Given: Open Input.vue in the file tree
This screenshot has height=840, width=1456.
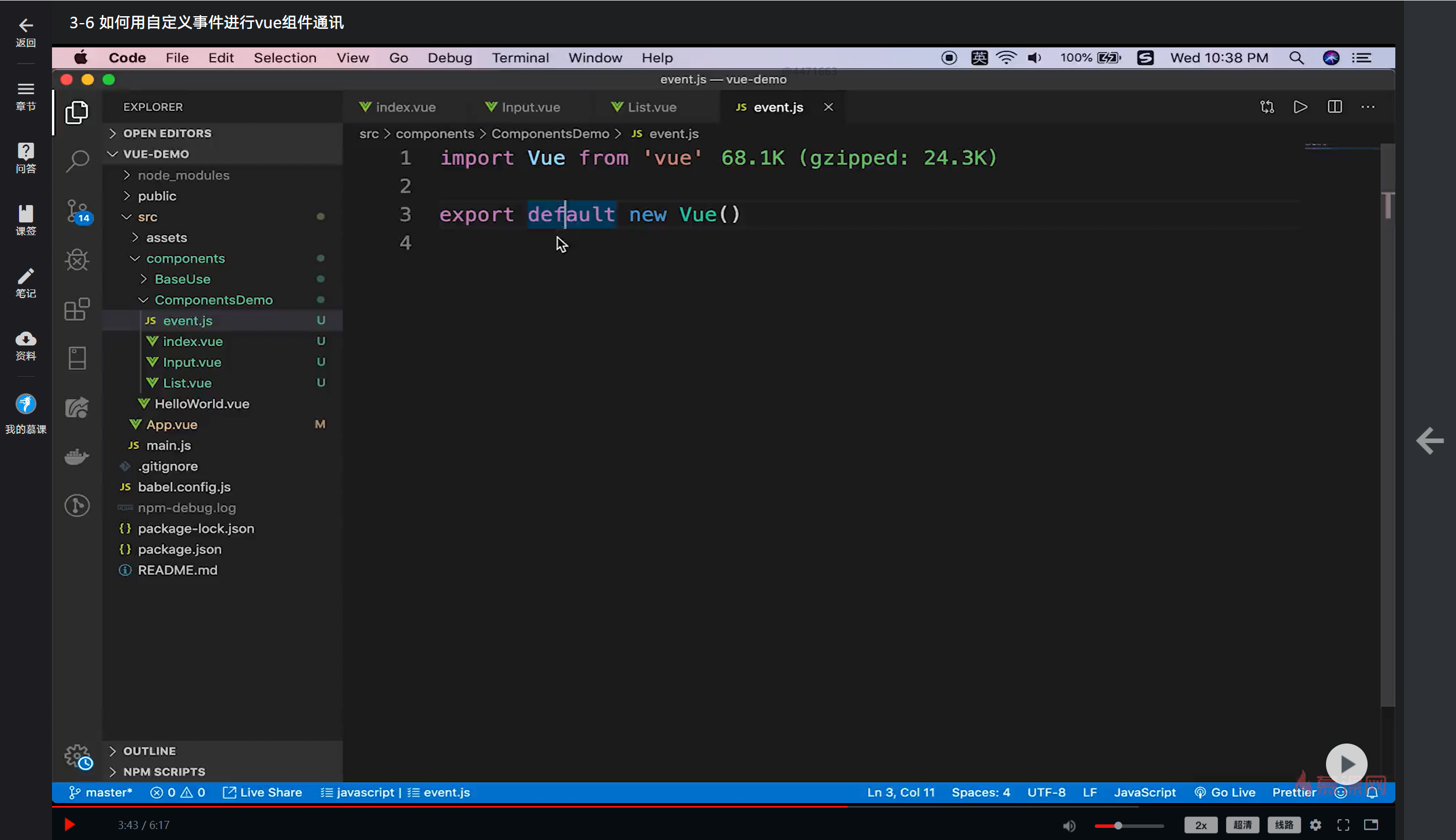Looking at the screenshot, I should pyautogui.click(x=192, y=362).
